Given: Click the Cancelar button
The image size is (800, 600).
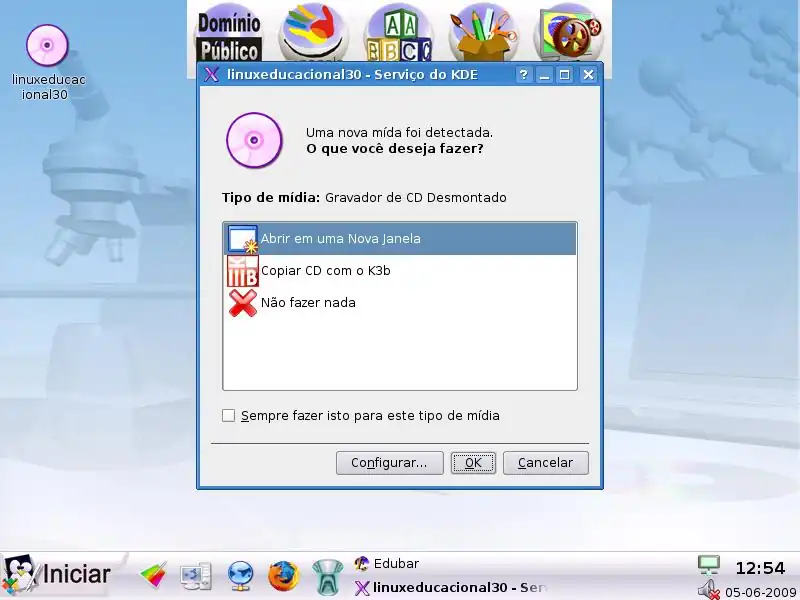Looking at the screenshot, I should click(545, 463).
